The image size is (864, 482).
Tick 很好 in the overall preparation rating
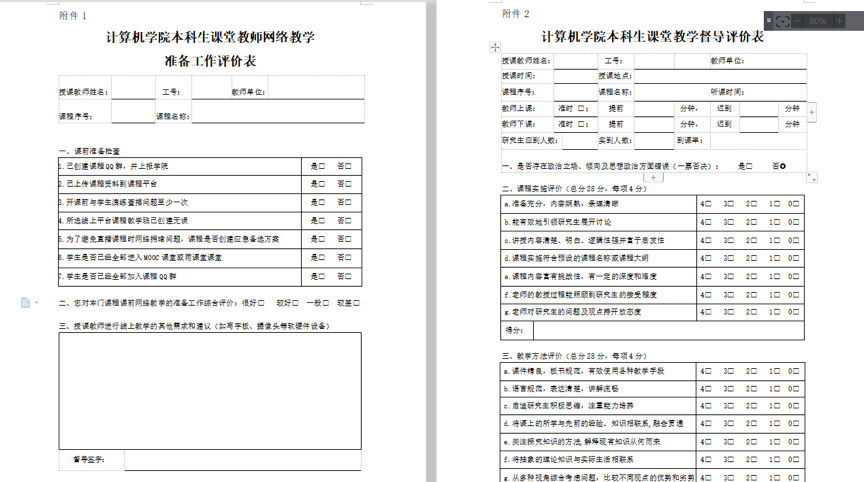tap(263, 303)
